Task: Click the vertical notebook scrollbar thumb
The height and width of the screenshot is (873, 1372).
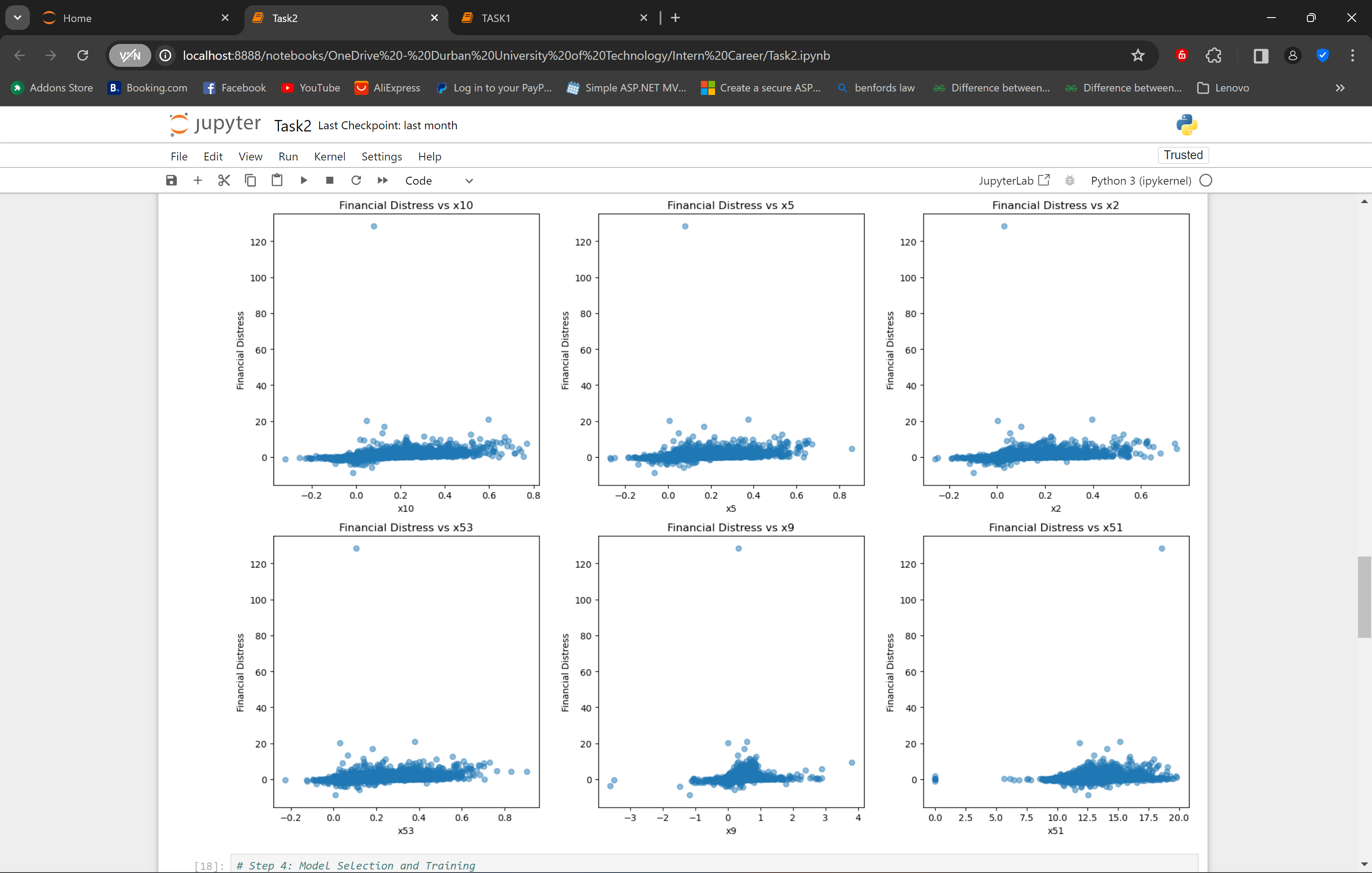Action: coord(1364,597)
